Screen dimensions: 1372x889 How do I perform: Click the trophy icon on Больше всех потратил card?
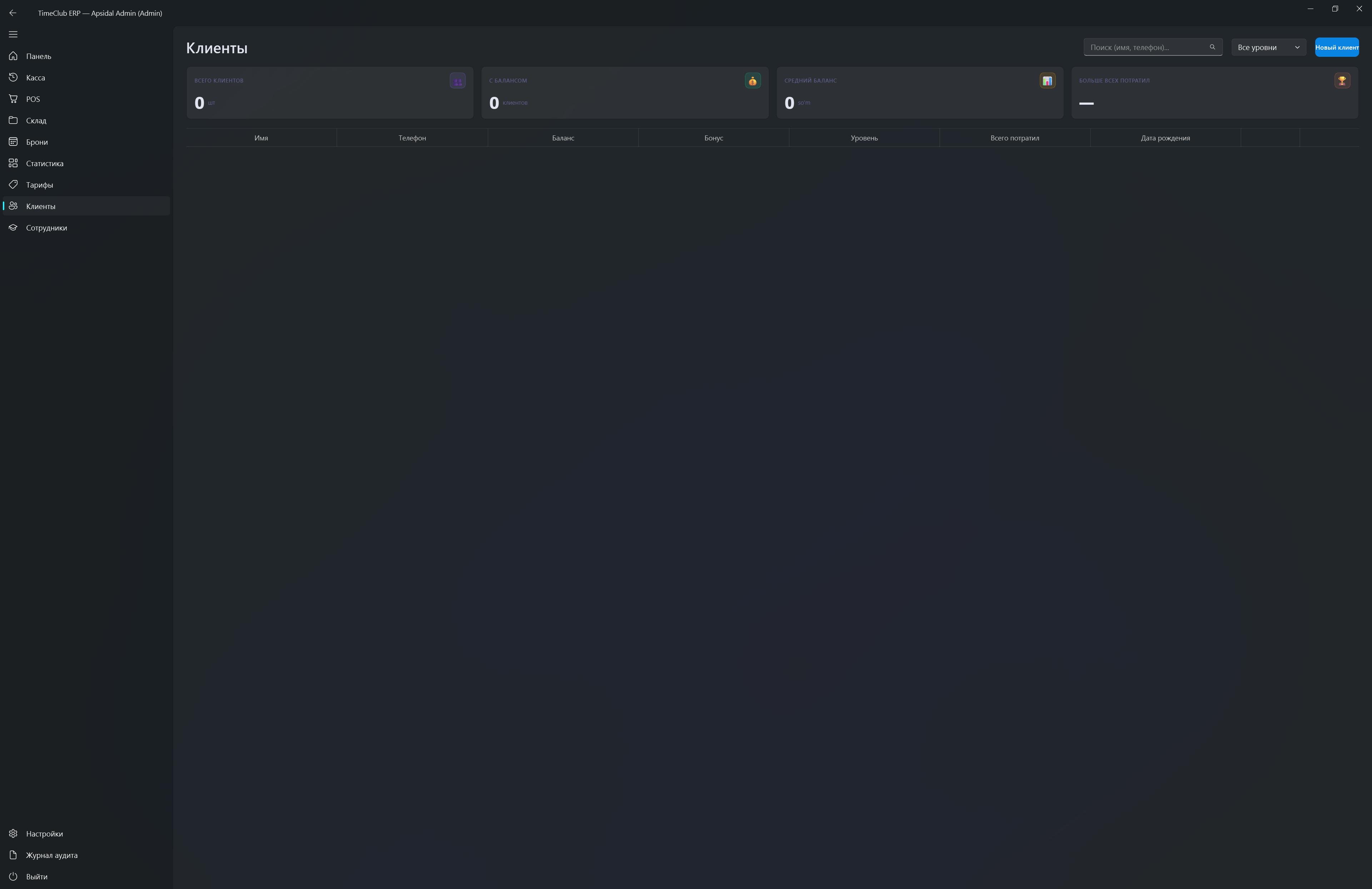click(1342, 81)
